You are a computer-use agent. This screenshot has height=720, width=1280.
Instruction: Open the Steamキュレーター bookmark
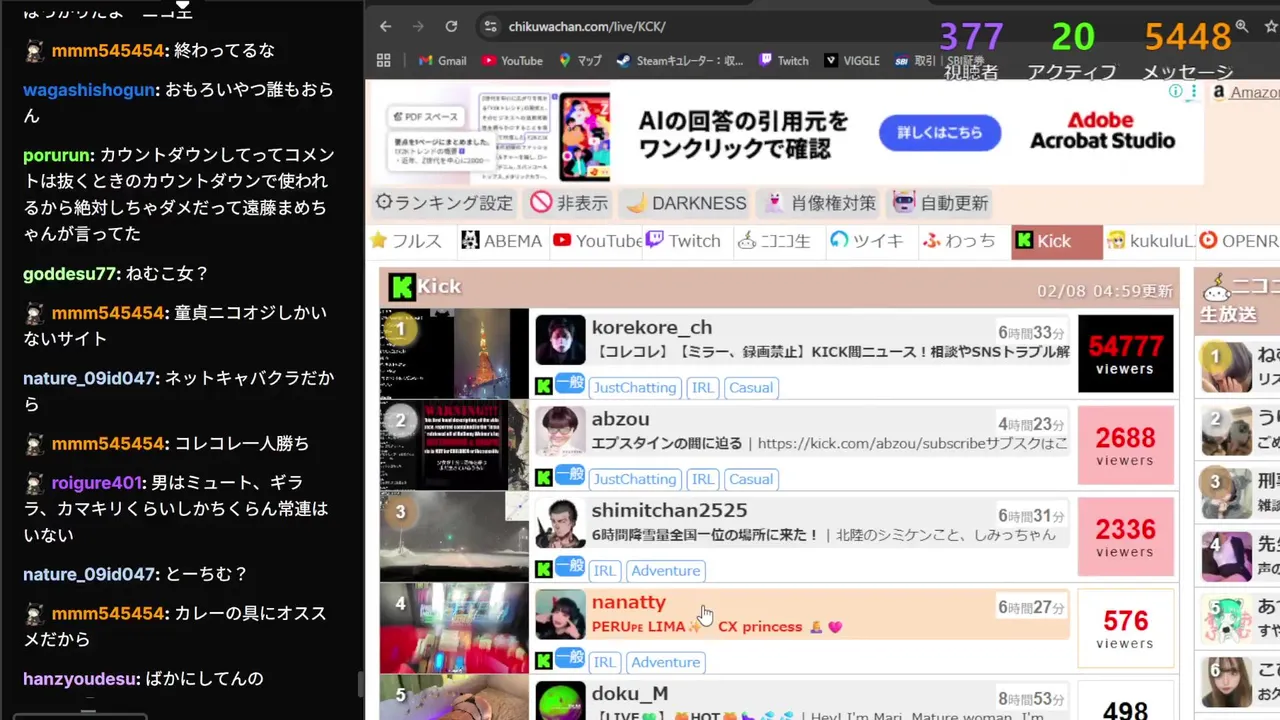pyautogui.click(x=680, y=60)
